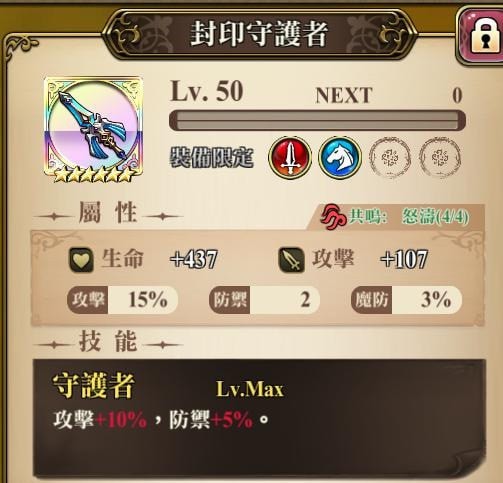Select the 防禦 2 bonus pill

click(265, 300)
